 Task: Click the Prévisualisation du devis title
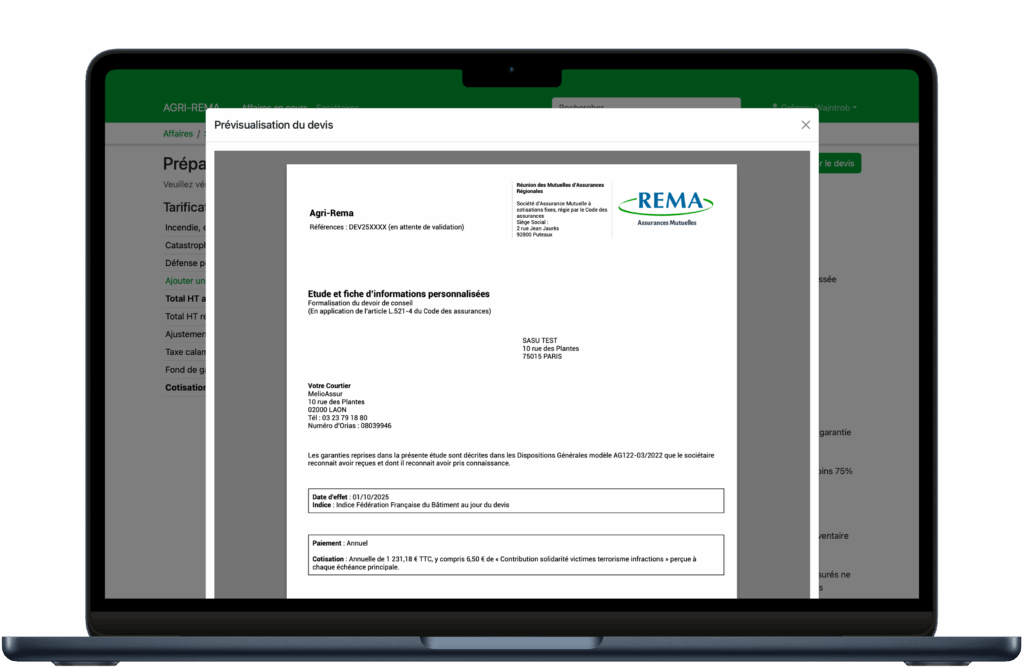(274, 125)
